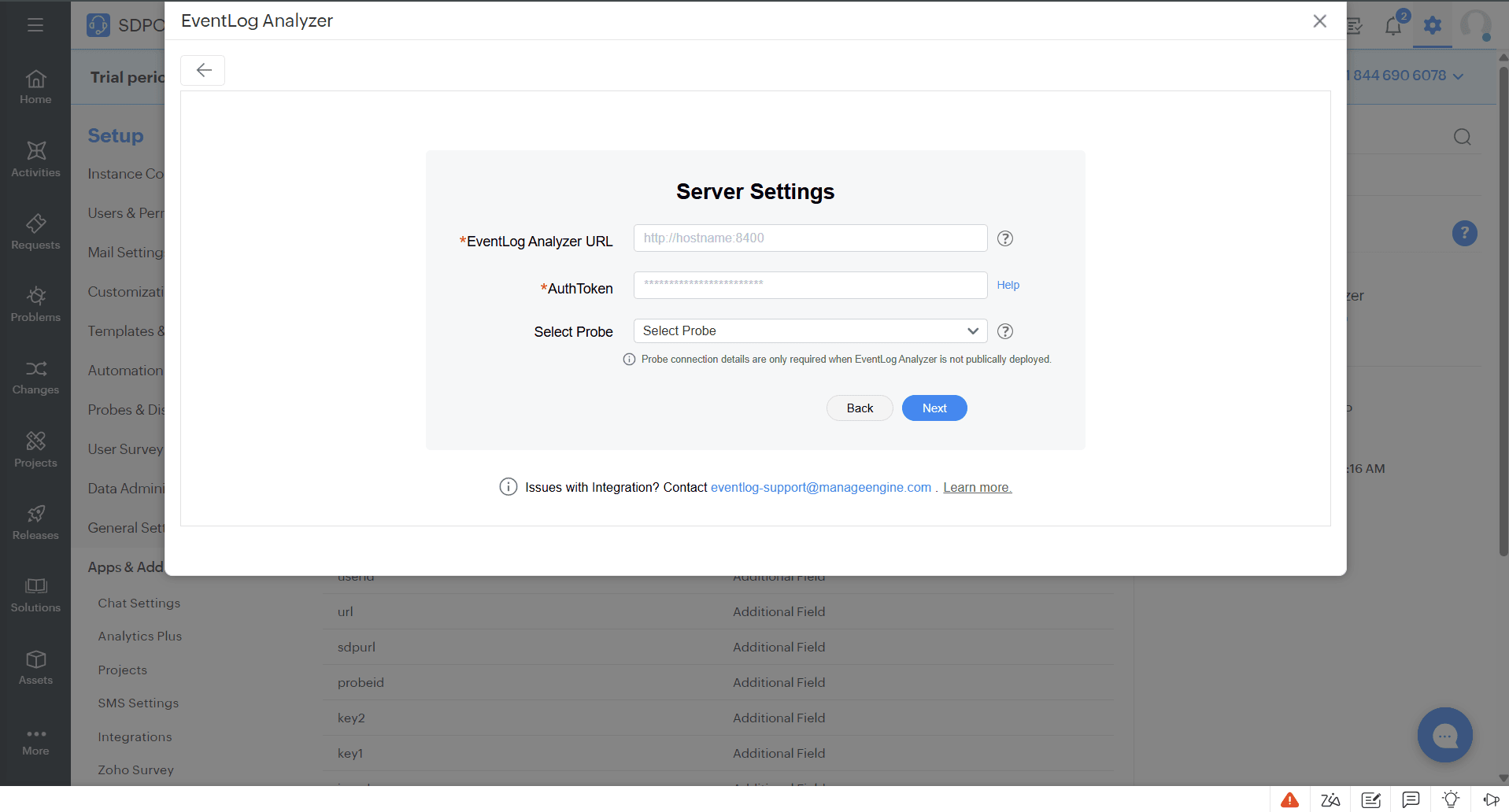Expand Mail Settings setup section
This screenshot has height=812, width=1509.
pos(126,253)
